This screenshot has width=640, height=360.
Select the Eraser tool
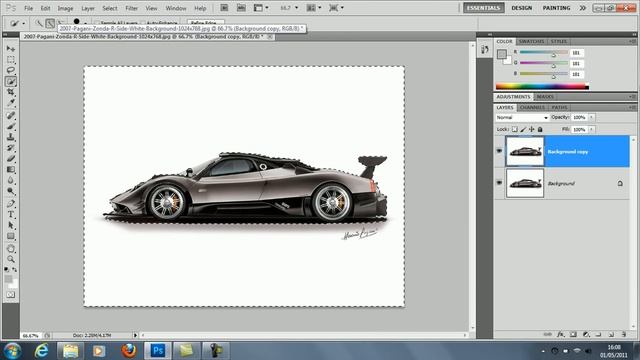(x=11, y=158)
